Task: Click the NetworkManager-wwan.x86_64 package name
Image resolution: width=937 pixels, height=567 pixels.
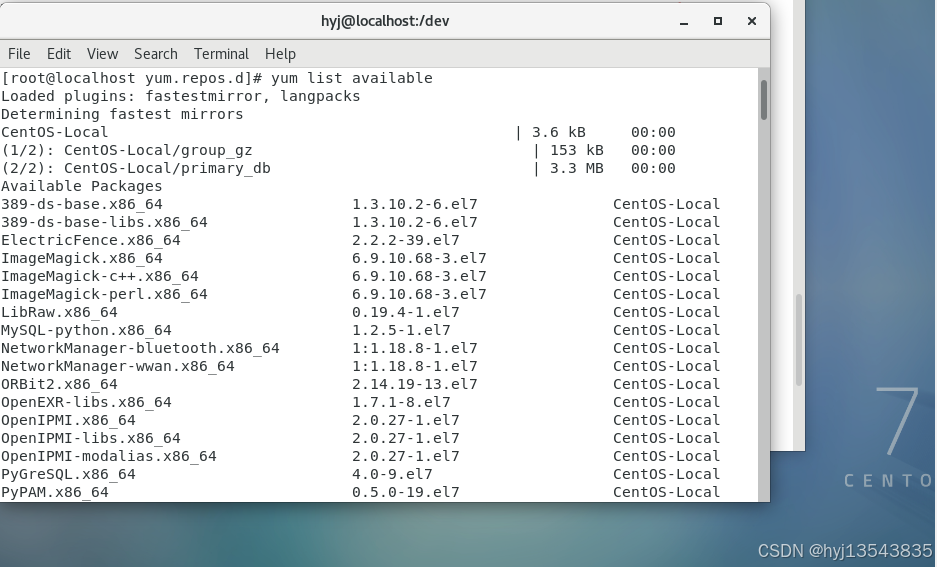Action: pyautogui.click(x=118, y=366)
